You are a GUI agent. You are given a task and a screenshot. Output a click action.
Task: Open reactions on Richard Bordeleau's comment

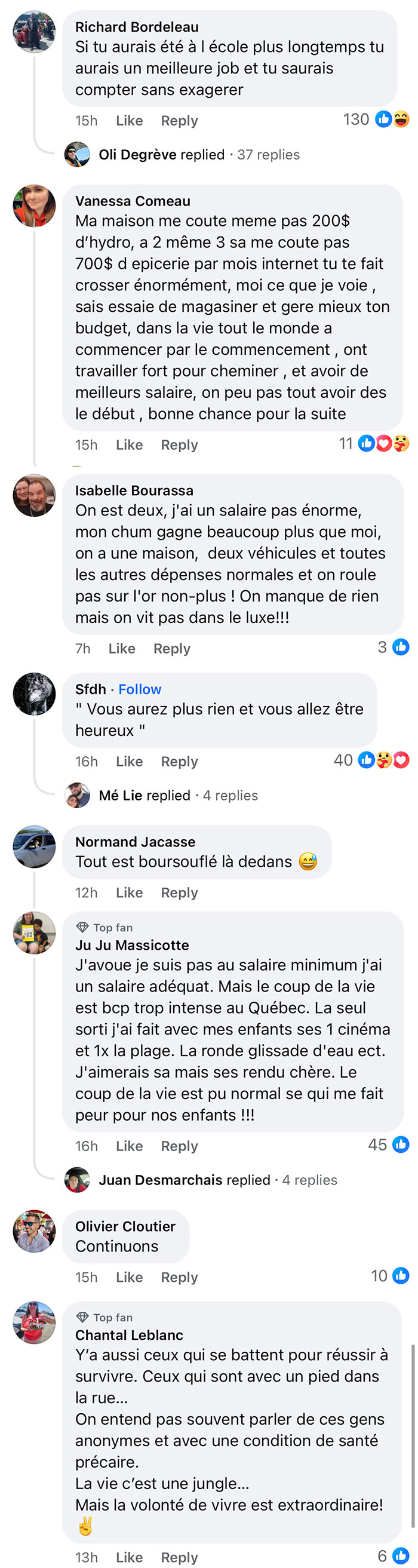(x=376, y=119)
